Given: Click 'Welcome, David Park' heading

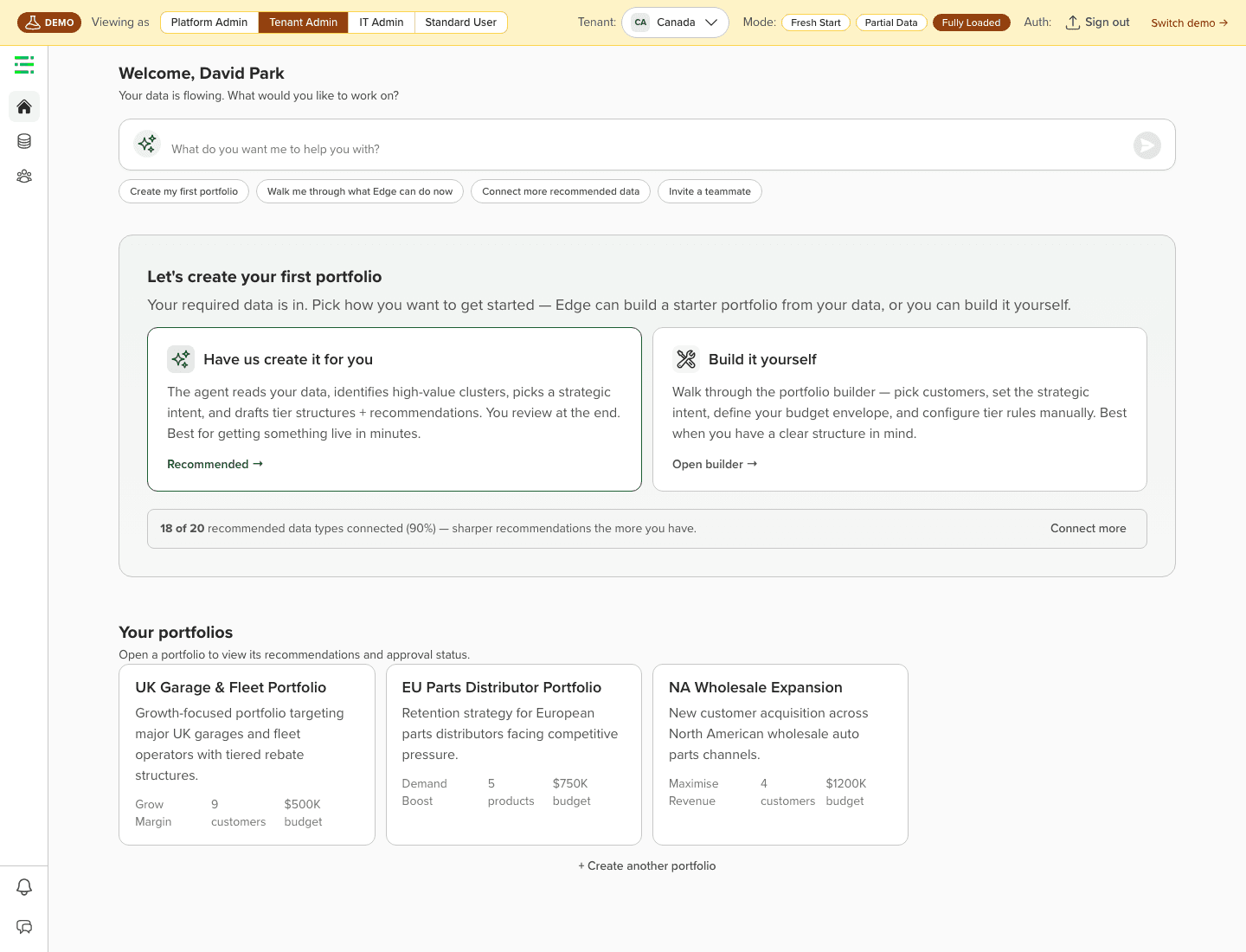Looking at the screenshot, I should [x=202, y=74].
